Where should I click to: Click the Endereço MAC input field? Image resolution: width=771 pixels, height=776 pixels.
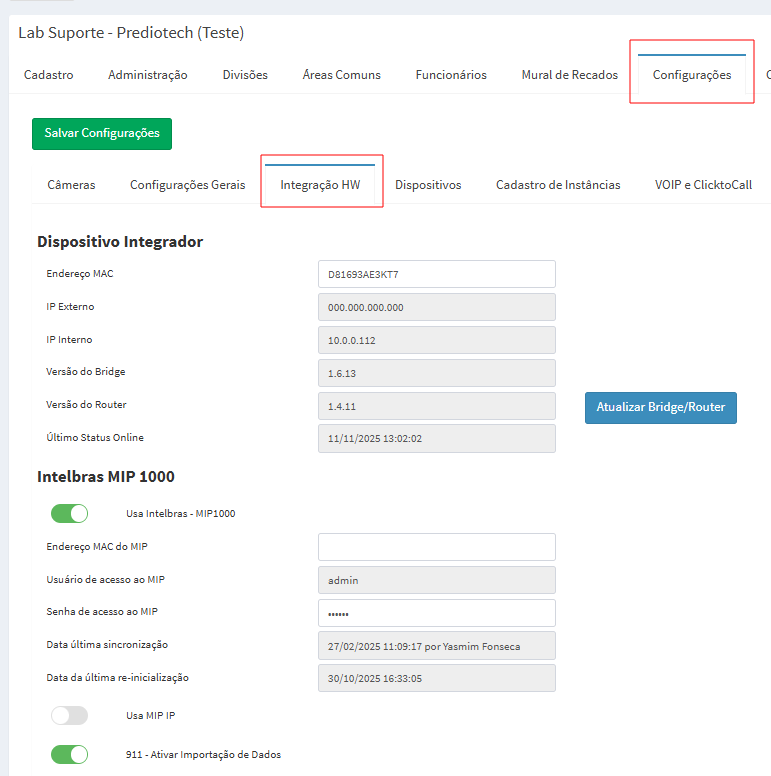(436, 274)
